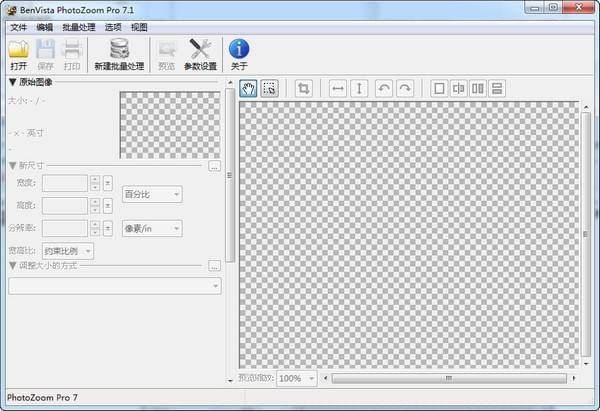Rotate image clockwise
The height and width of the screenshot is (411, 600).
click(x=404, y=89)
